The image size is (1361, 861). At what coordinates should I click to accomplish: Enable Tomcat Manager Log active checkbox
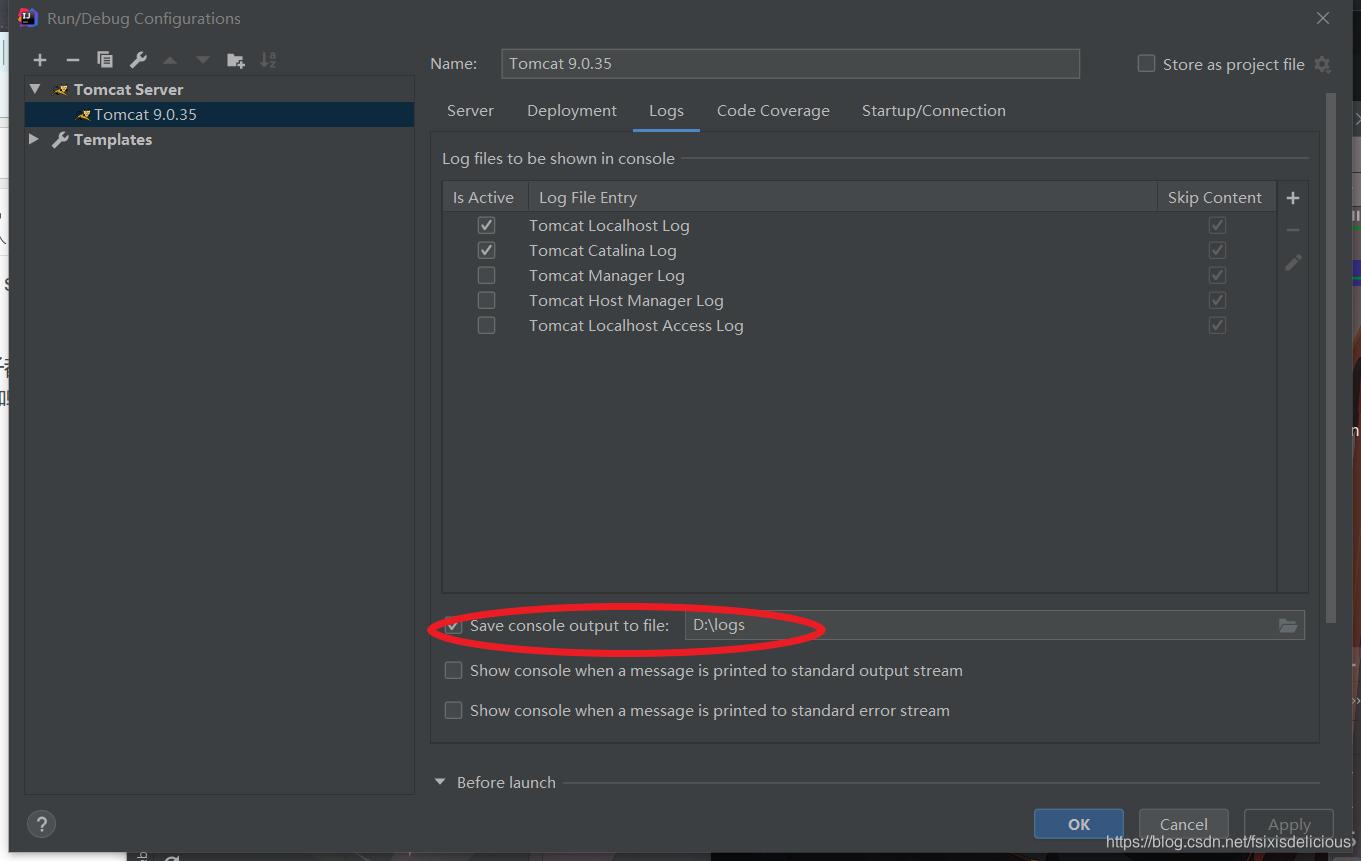pos(486,275)
